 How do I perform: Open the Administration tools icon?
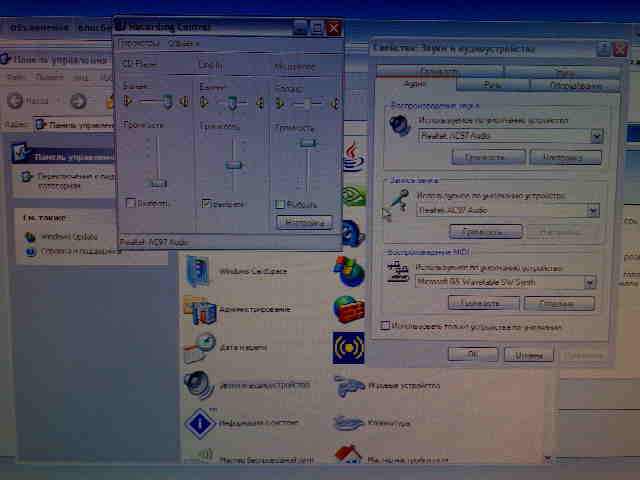[199, 310]
